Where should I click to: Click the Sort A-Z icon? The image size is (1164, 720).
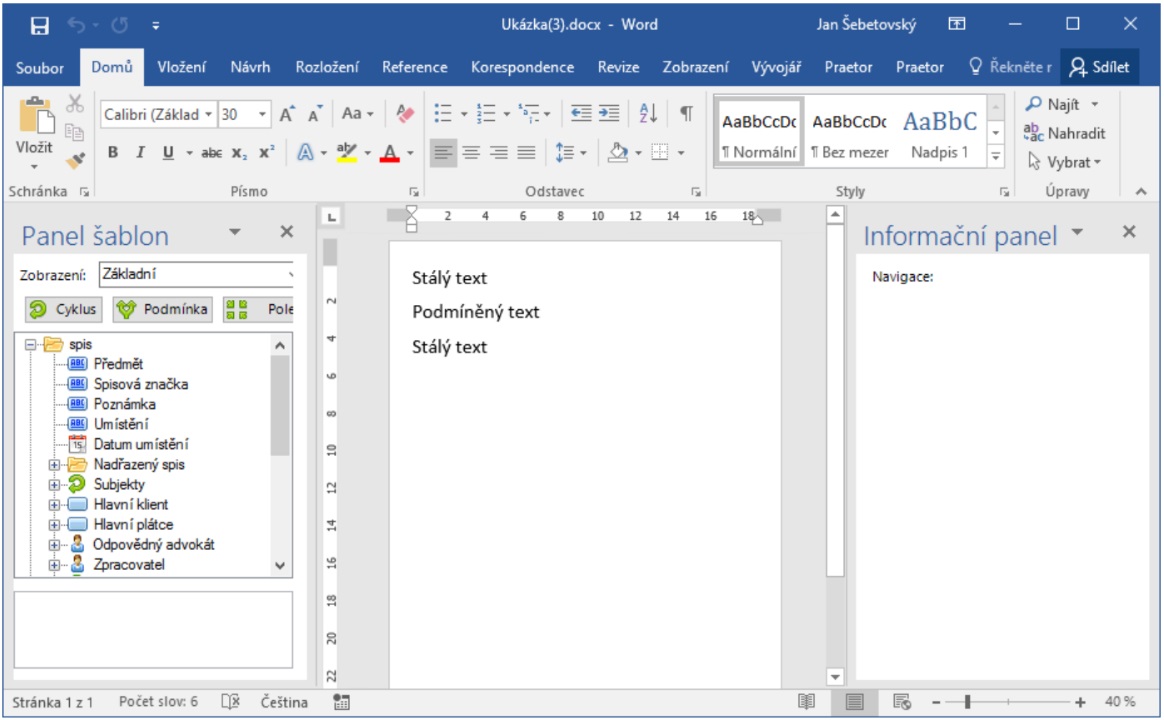click(647, 114)
